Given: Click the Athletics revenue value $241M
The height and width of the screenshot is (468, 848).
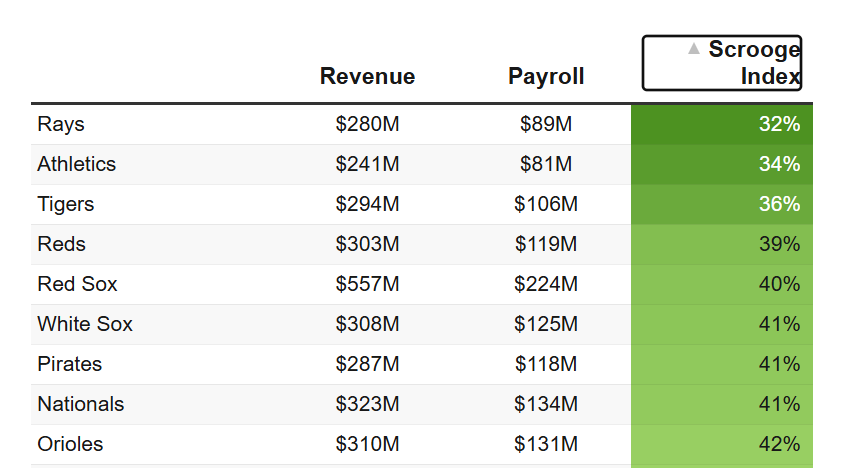Looking at the screenshot, I should pos(367,164).
